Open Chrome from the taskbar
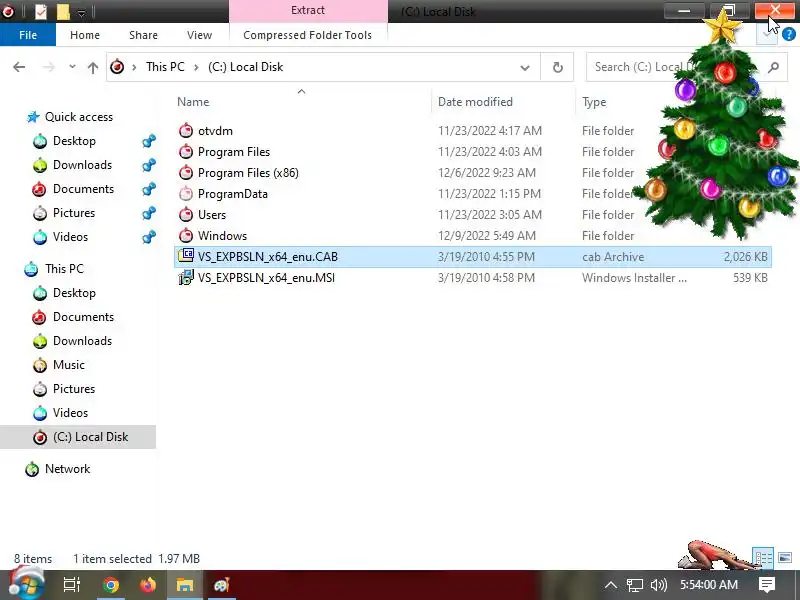Image resolution: width=800 pixels, height=600 pixels. click(111, 585)
